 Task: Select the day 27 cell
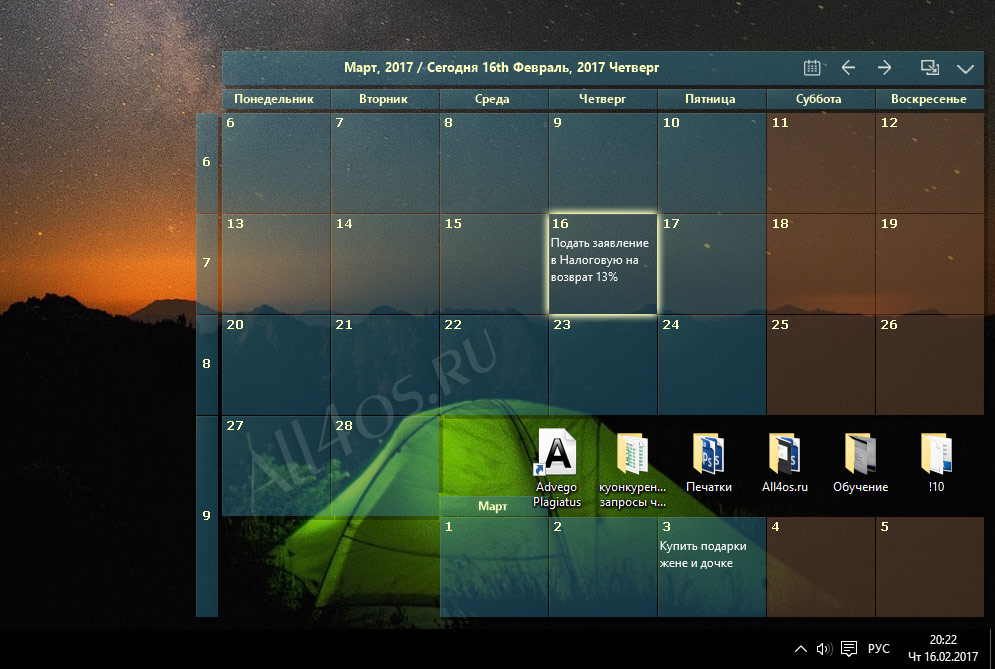(x=275, y=465)
